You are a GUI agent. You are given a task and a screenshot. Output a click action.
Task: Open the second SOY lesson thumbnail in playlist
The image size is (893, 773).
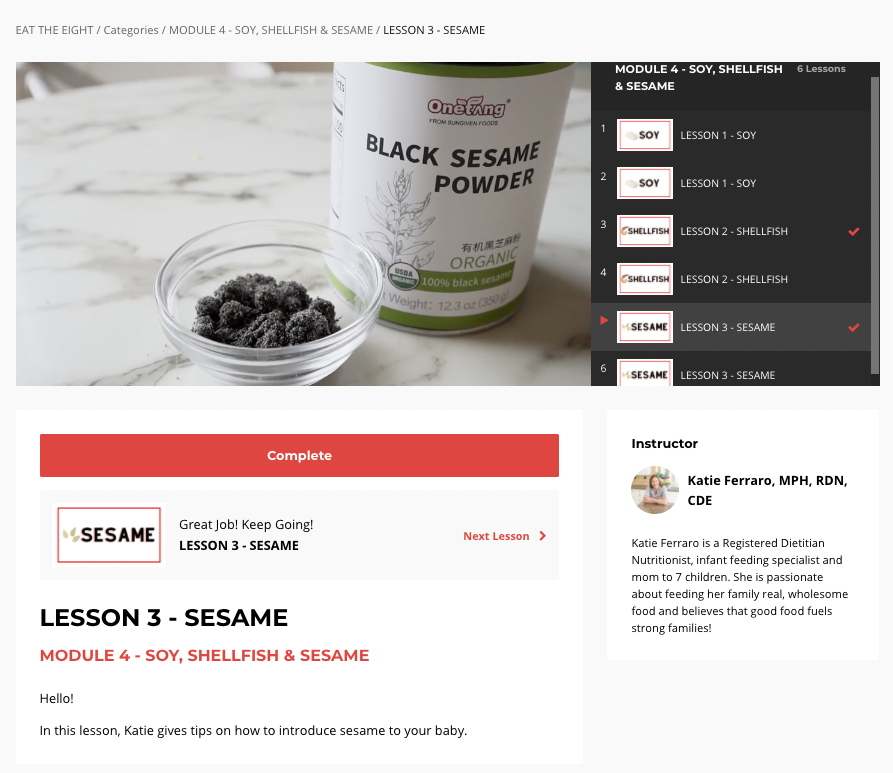click(644, 183)
